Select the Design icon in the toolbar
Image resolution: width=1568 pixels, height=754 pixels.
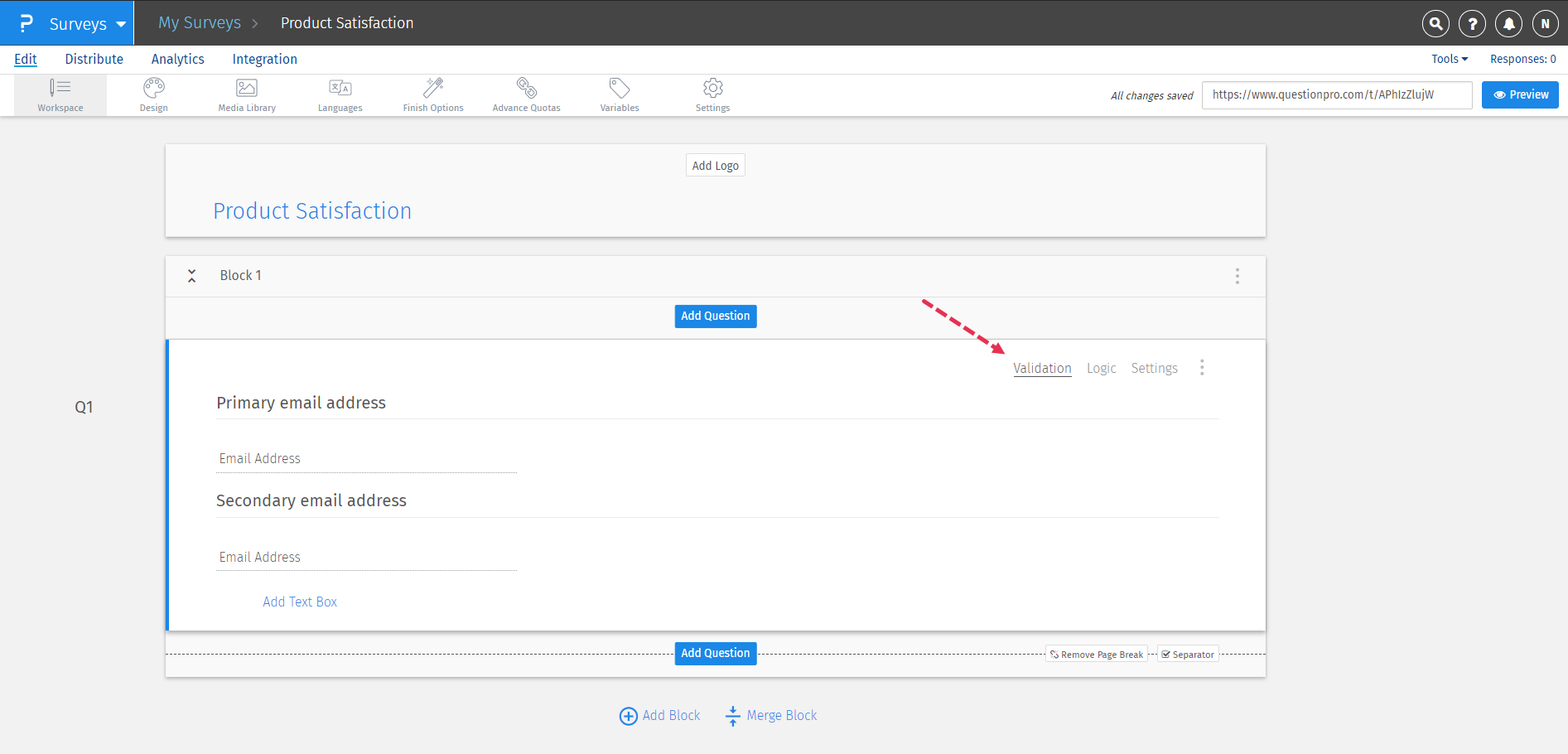pyautogui.click(x=153, y=94)
